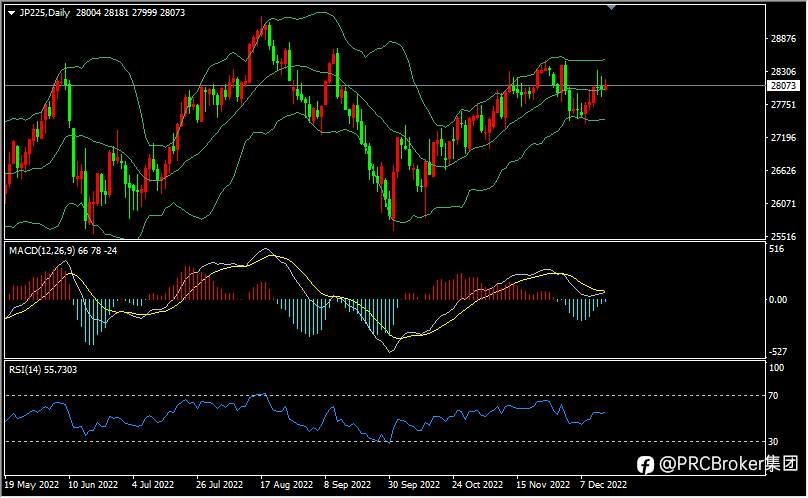Click the OHLC values 28004 28181 27999 28073
808x498 pixels.
click(x=130, y=13)
